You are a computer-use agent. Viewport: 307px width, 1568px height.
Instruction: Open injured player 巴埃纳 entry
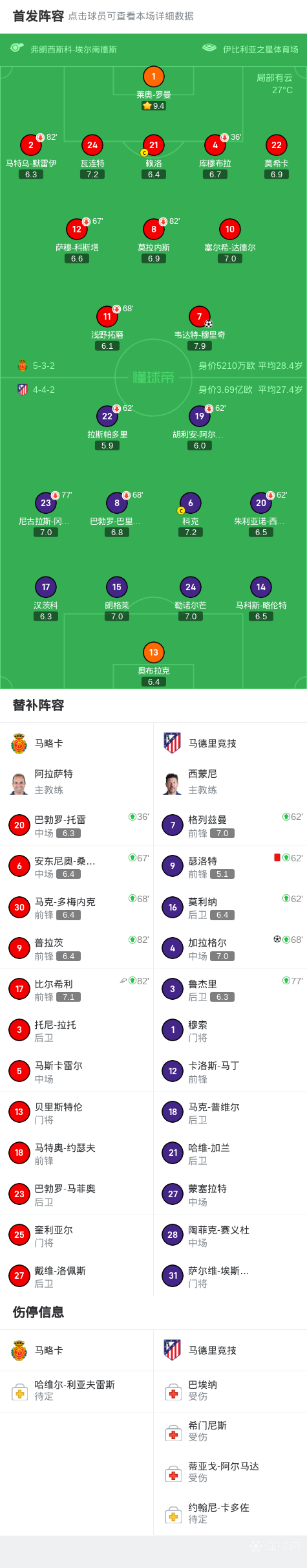pos(230,1390)
